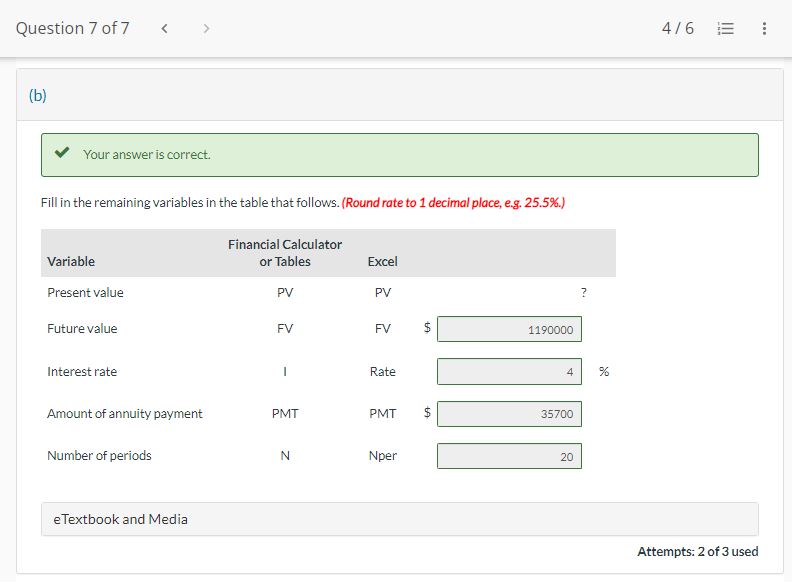Expand the eTextbook and Media section
Screen dimensions: 792x582
(400, 519)
